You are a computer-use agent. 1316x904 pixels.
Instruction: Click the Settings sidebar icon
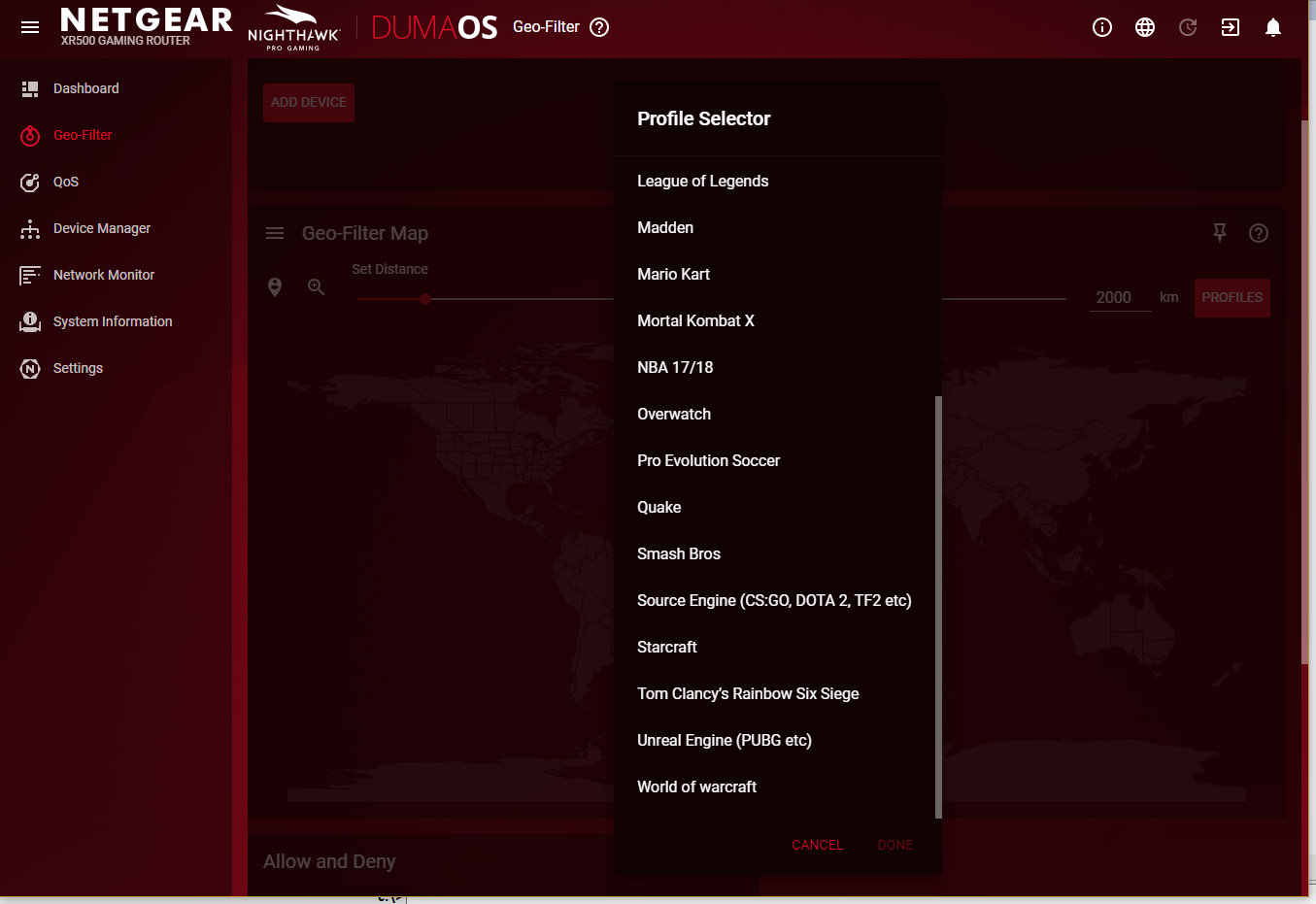30,368
